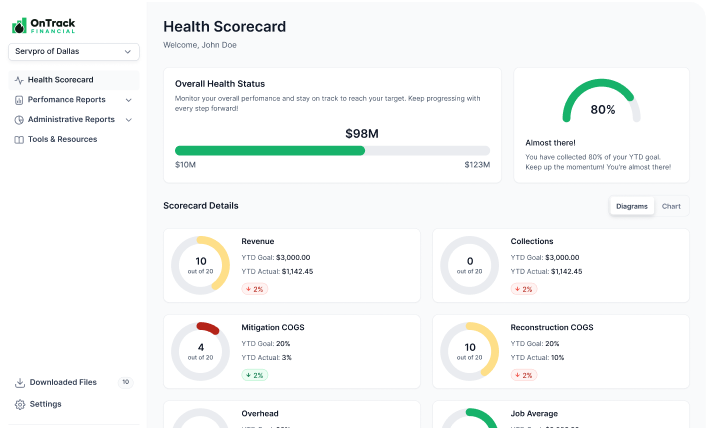Click the Revenue donut chart

pos(200,265)
